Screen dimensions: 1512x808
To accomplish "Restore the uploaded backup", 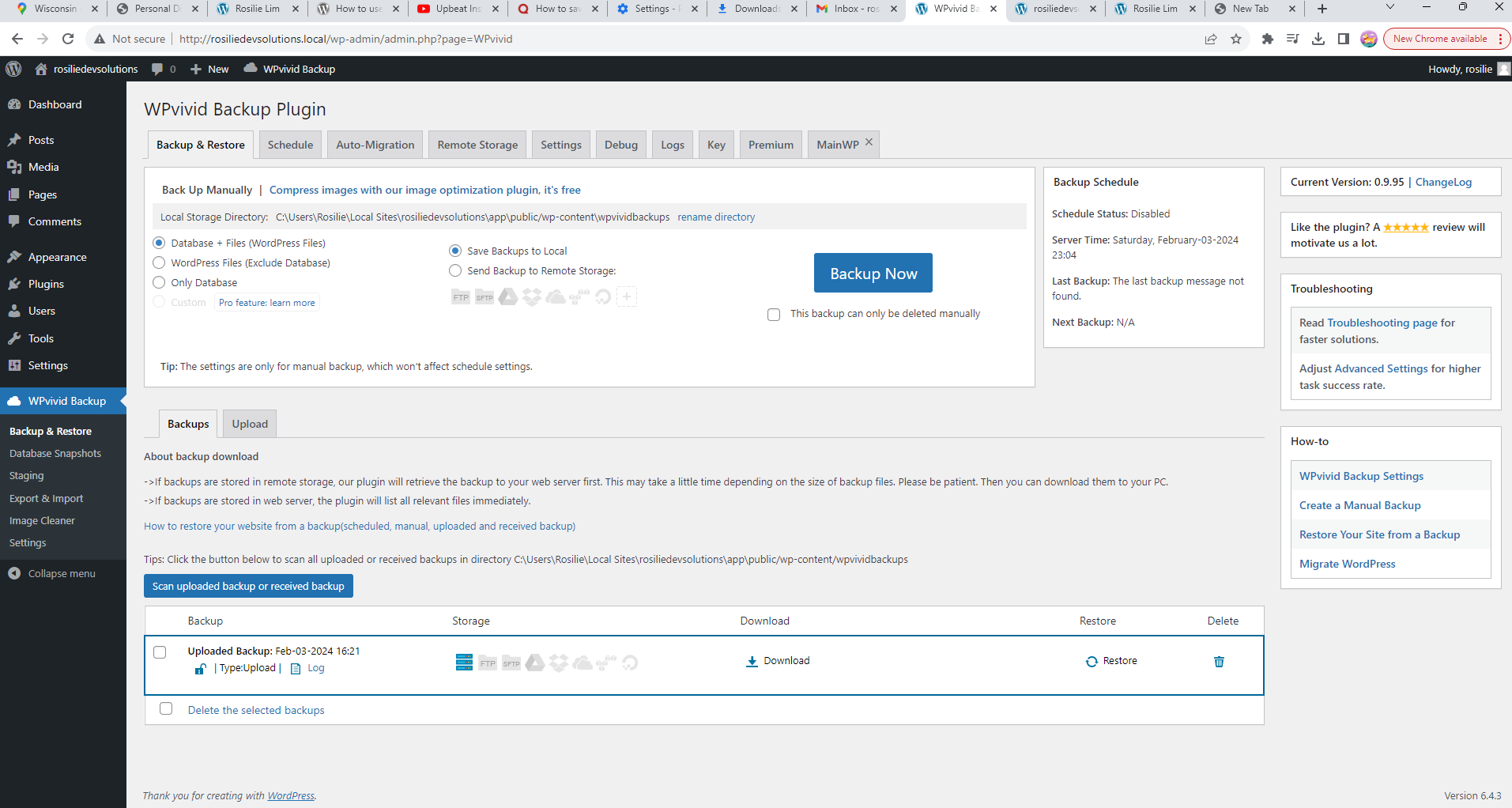I will (1111, 661).
